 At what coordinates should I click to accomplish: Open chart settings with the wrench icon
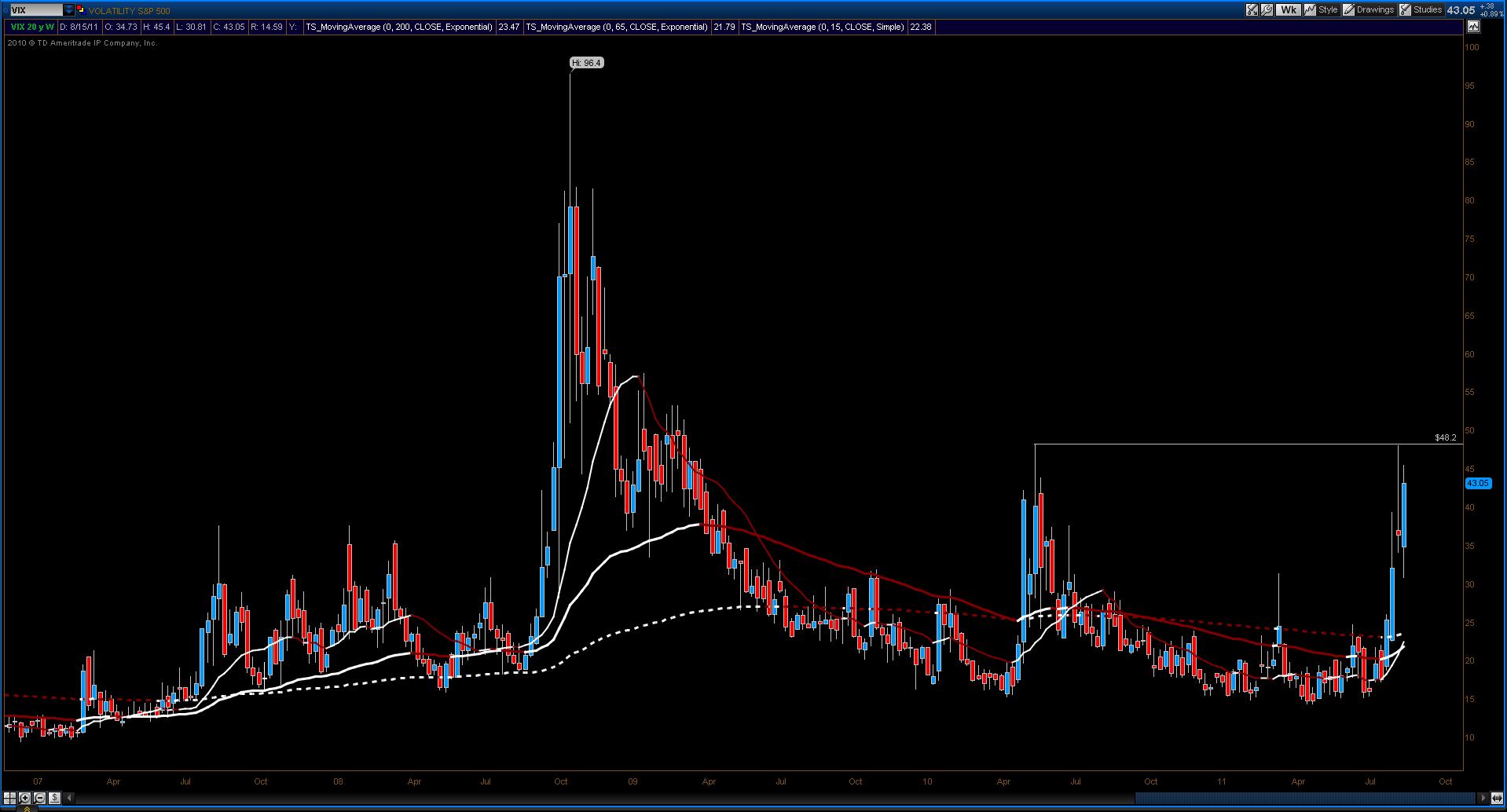coord(1267,10)
